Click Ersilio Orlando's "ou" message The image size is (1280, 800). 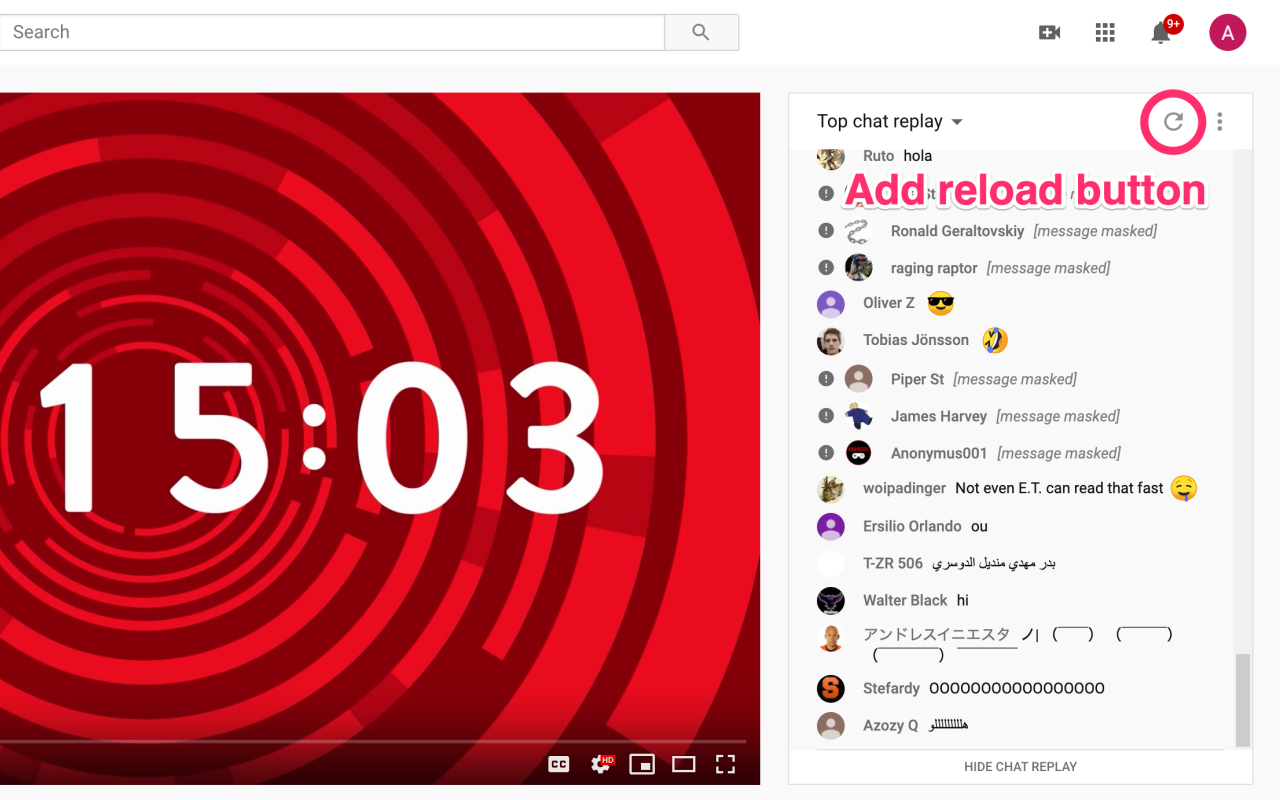click(979, 526)
